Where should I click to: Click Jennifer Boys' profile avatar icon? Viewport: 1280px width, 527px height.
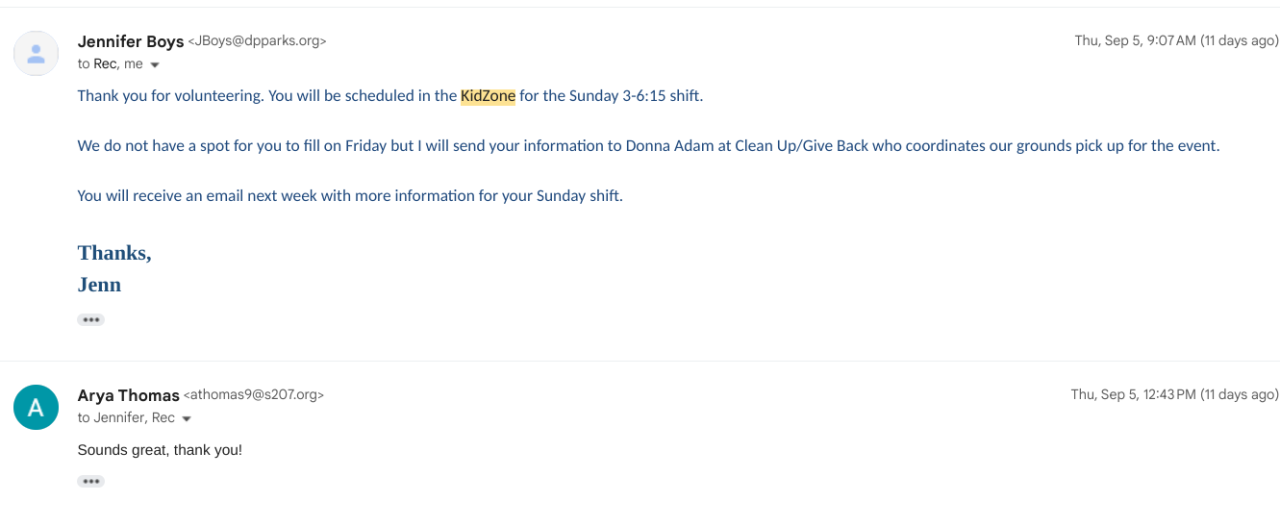(36, 53)
